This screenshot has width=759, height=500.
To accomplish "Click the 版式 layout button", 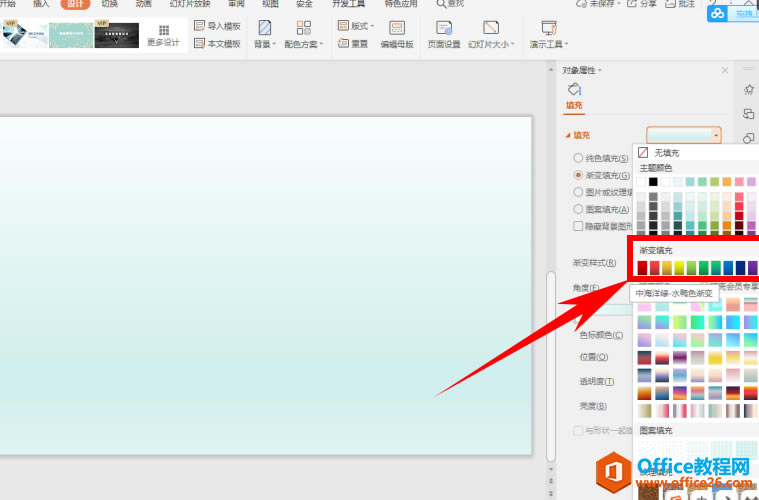I will point(356,26).
